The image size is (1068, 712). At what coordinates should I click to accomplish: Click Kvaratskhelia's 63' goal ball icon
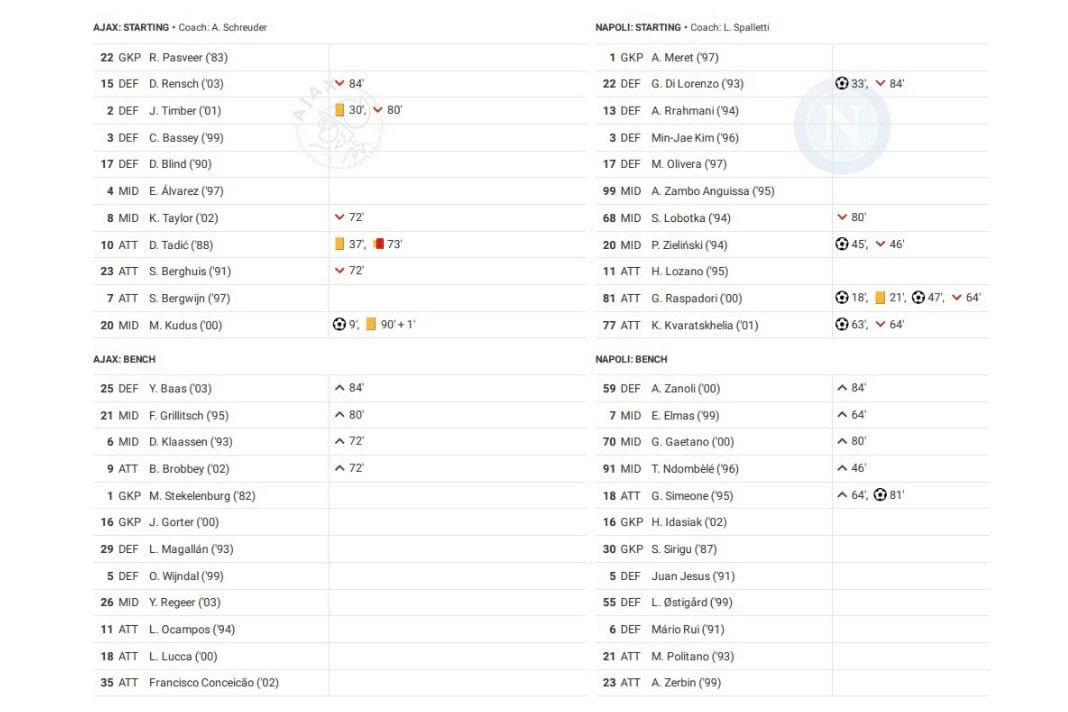click(842, 325)
